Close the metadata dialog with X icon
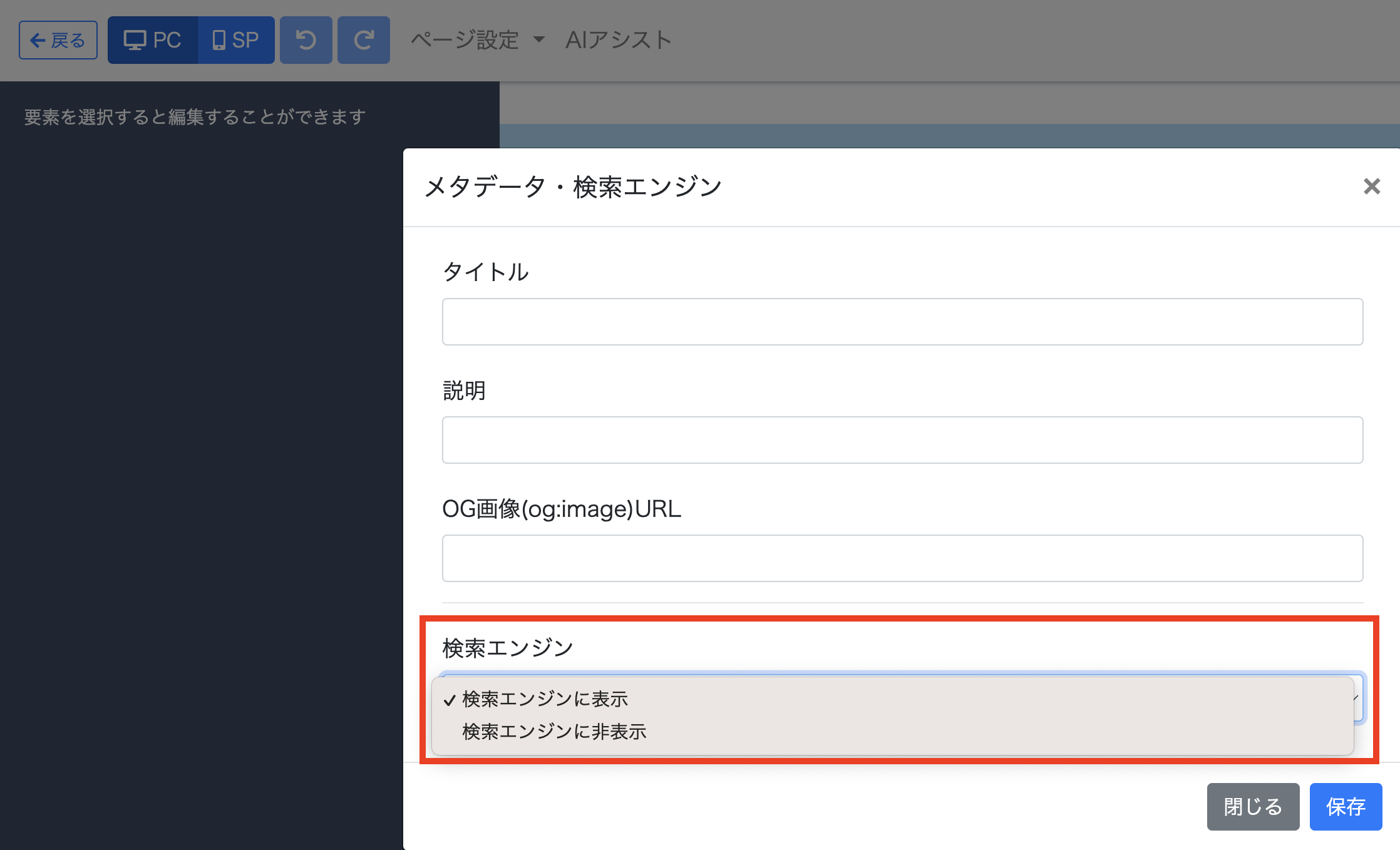The image size is (1400, 850). coord(1371,186)
